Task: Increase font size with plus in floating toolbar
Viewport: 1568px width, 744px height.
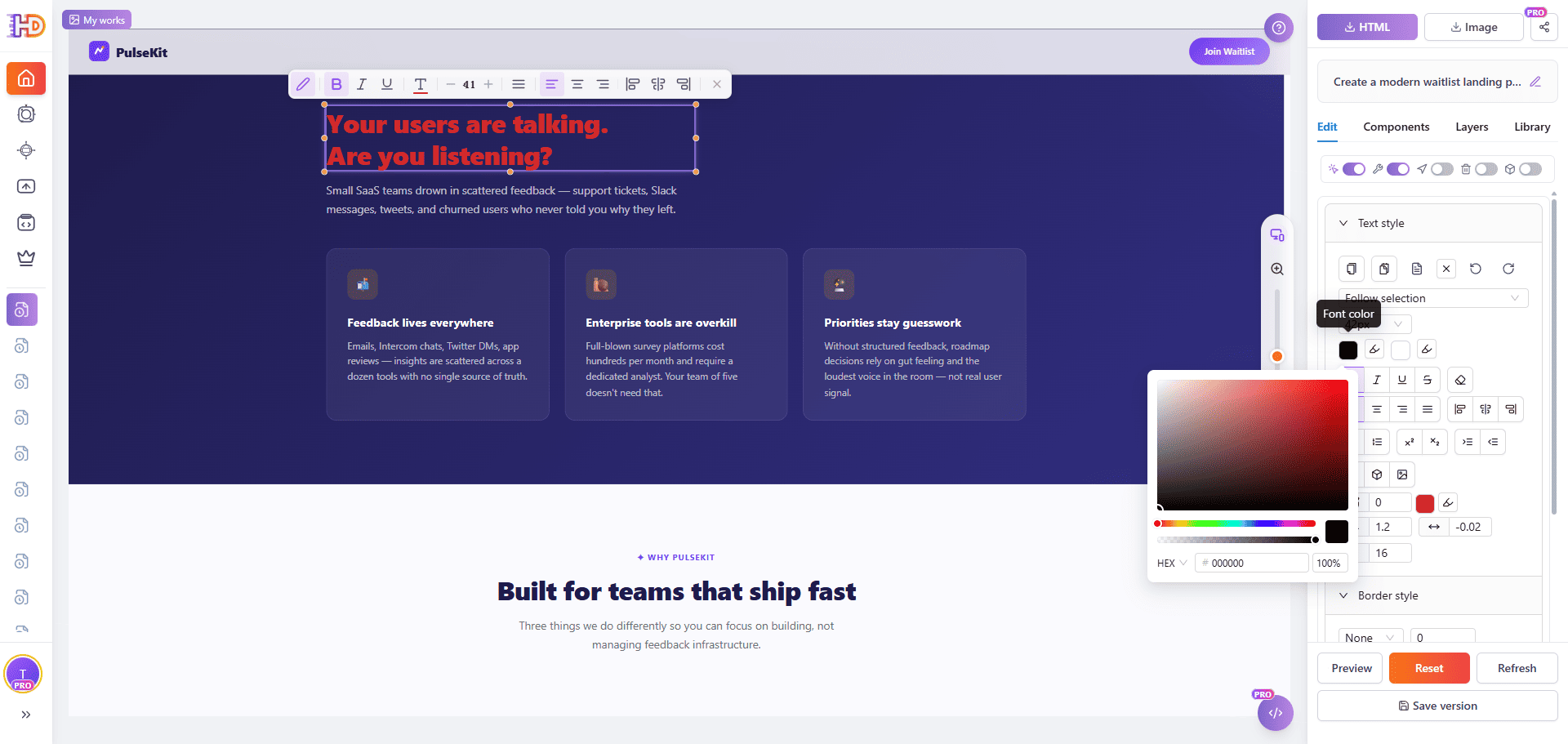Action: [x=488, y=84]
